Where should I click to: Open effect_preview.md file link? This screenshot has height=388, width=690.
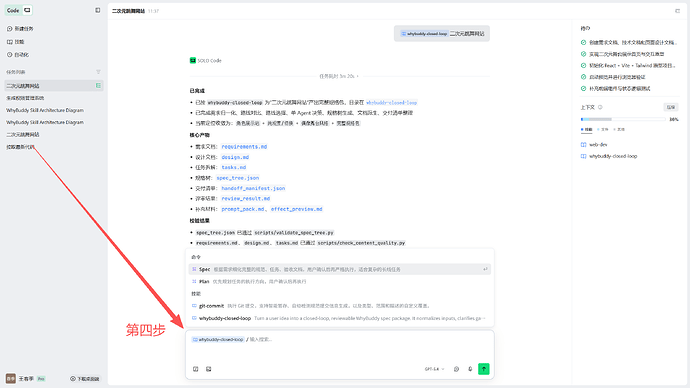tap(297, 209)
